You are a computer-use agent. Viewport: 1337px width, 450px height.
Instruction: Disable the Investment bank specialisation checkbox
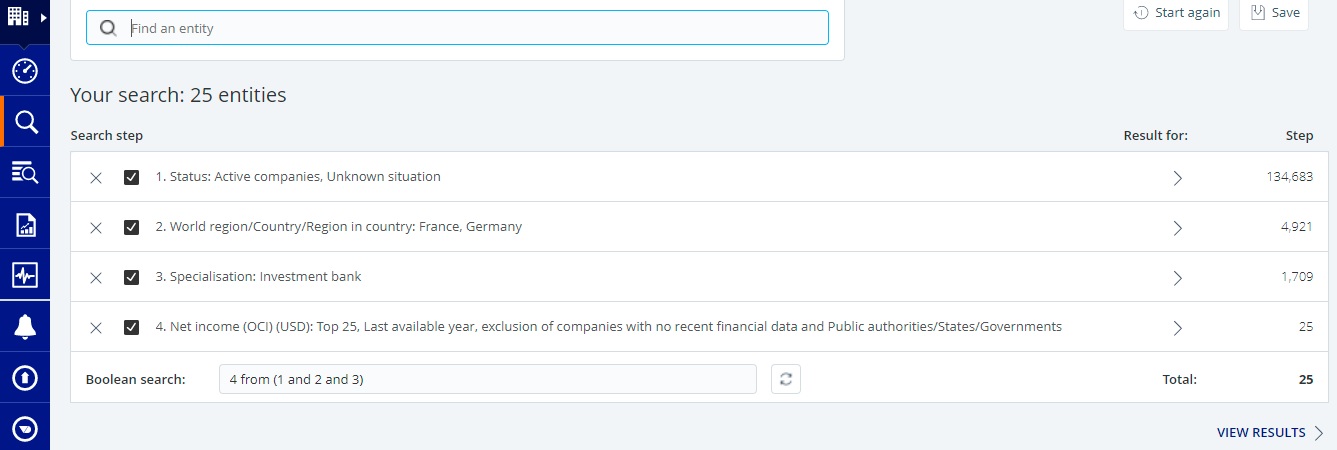(131, 277)
